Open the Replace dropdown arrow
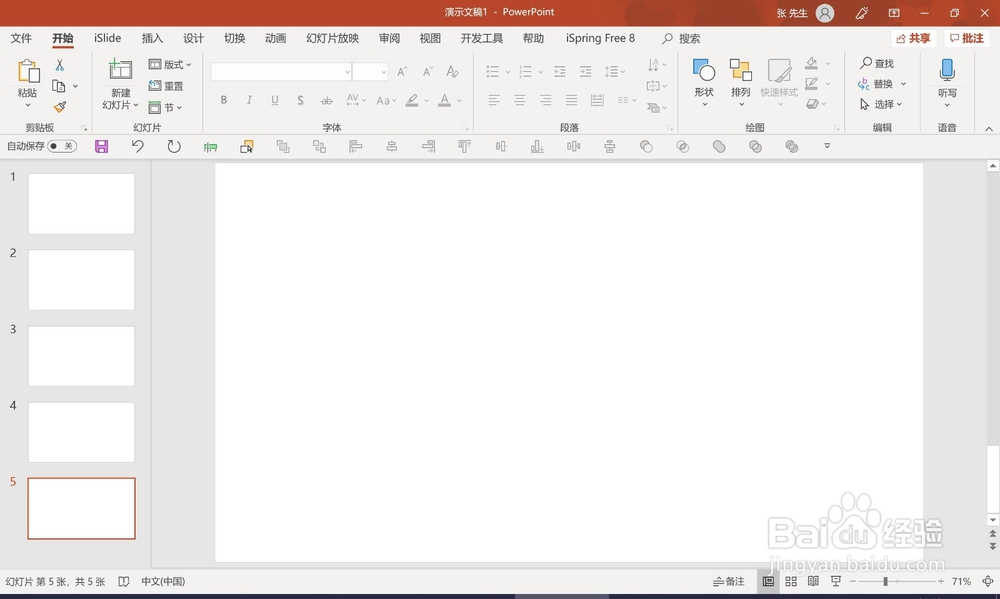The image size is (1000, 599). click(903, 84)
